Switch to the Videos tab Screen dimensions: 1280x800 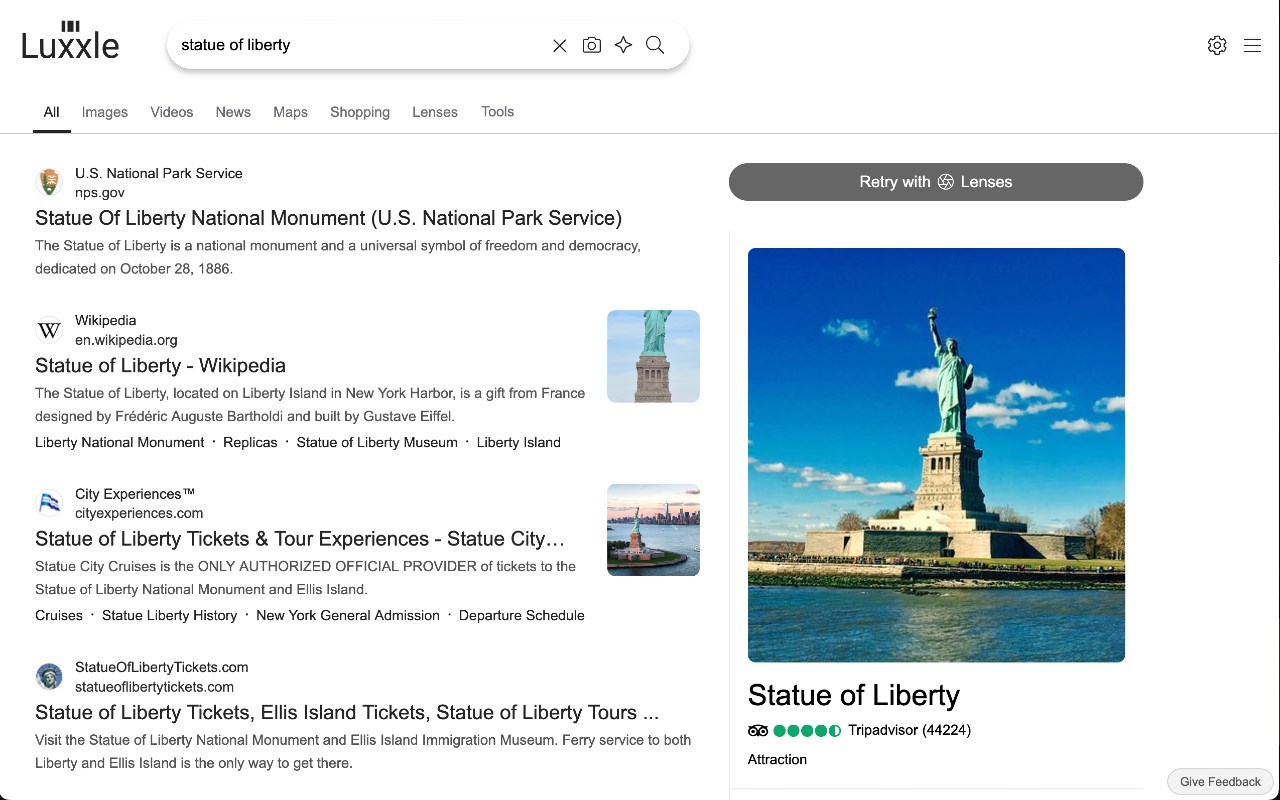(172, 112)
